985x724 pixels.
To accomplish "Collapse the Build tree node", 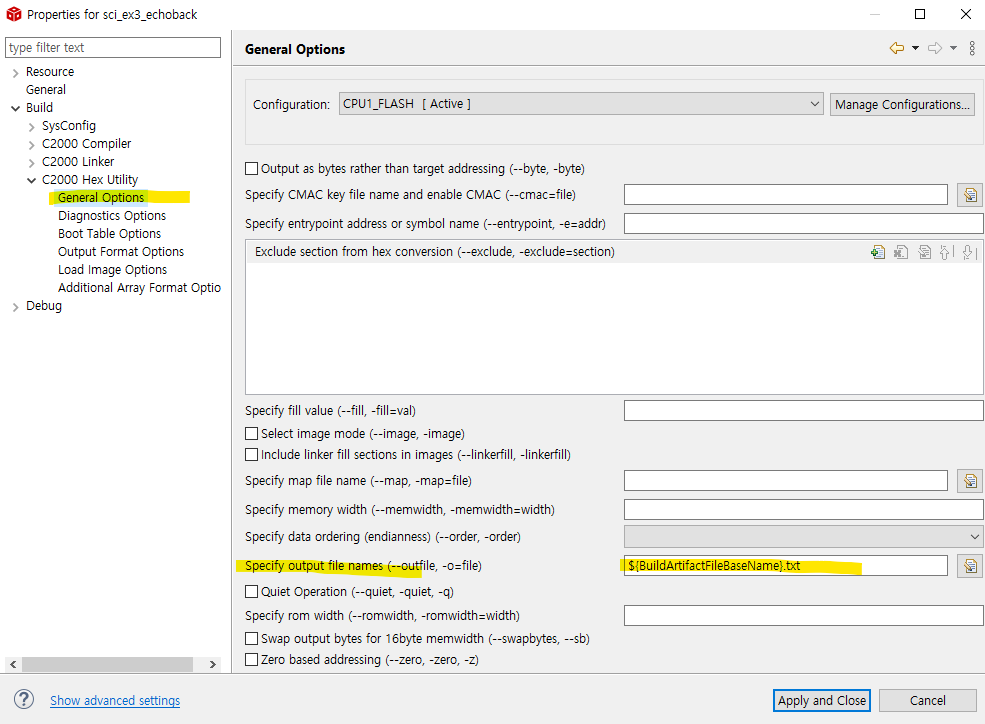I will [16, 109].
